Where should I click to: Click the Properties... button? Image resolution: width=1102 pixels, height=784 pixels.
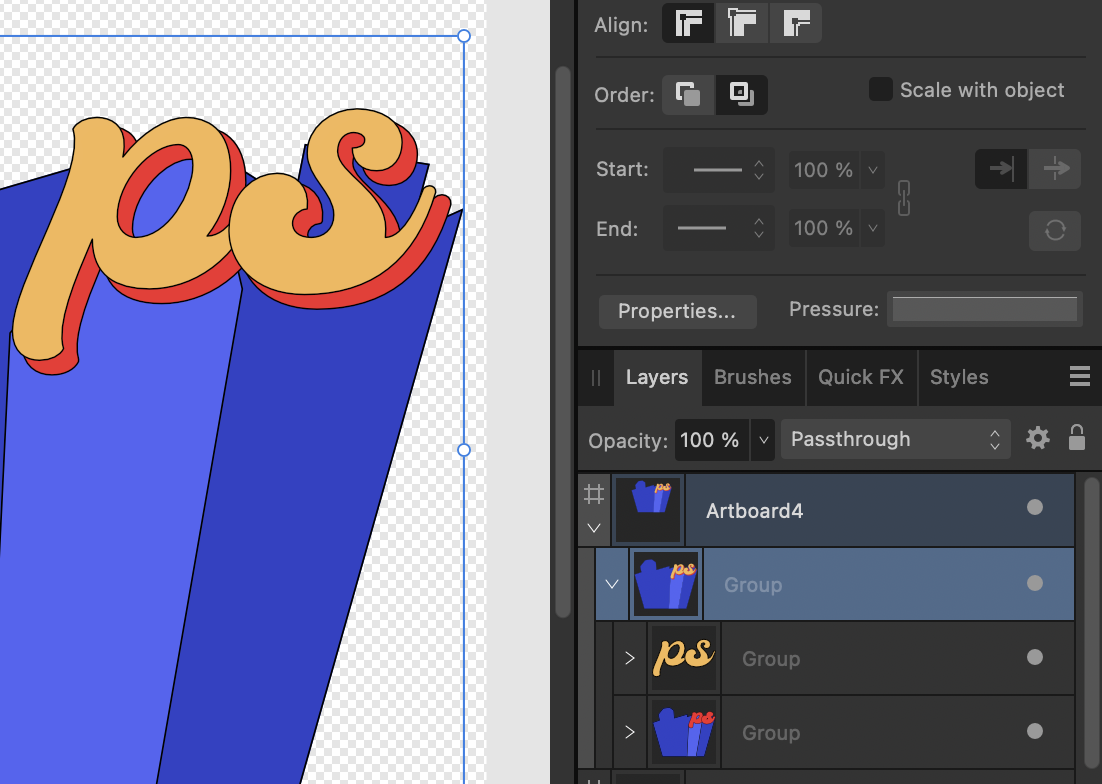click(677, 311)
